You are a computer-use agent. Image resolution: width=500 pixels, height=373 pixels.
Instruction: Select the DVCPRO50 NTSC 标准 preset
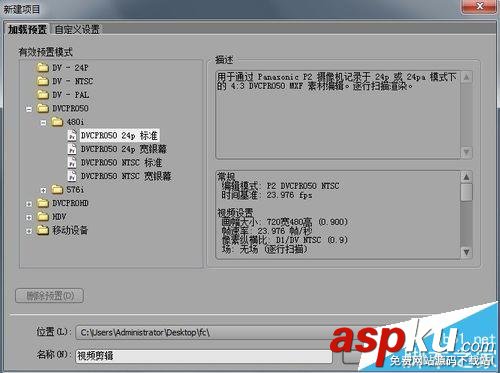coord(122,162)
